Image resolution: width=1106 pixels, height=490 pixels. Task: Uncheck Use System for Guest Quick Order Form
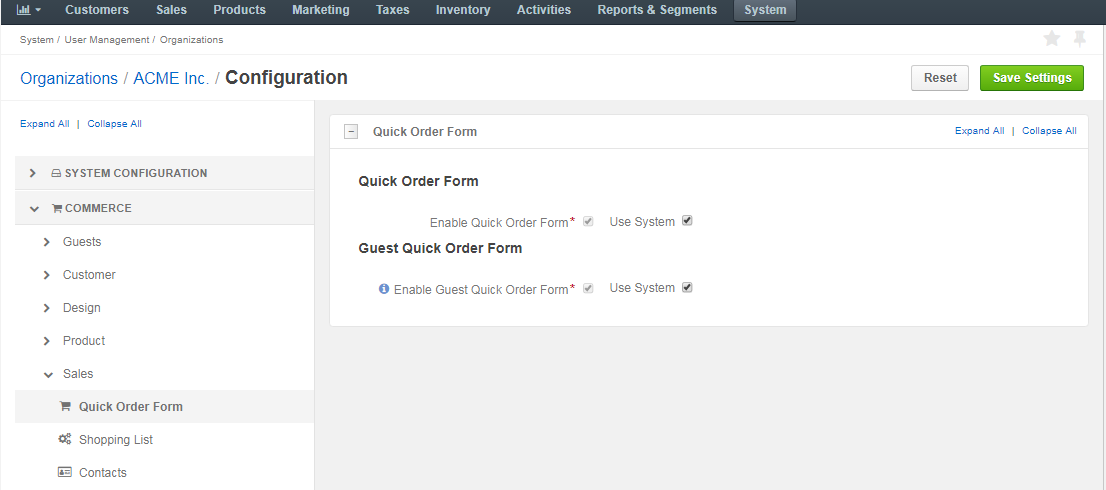coord(688,287)
